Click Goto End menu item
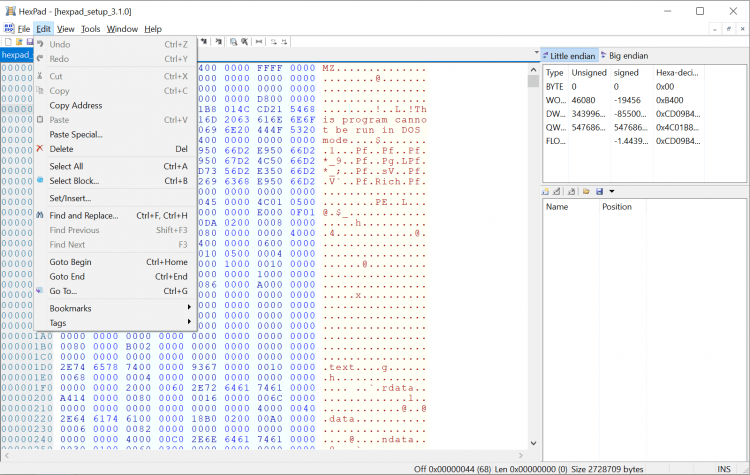Image resolution: width=750 pixels, height=475 pixels. coord(67,276)
